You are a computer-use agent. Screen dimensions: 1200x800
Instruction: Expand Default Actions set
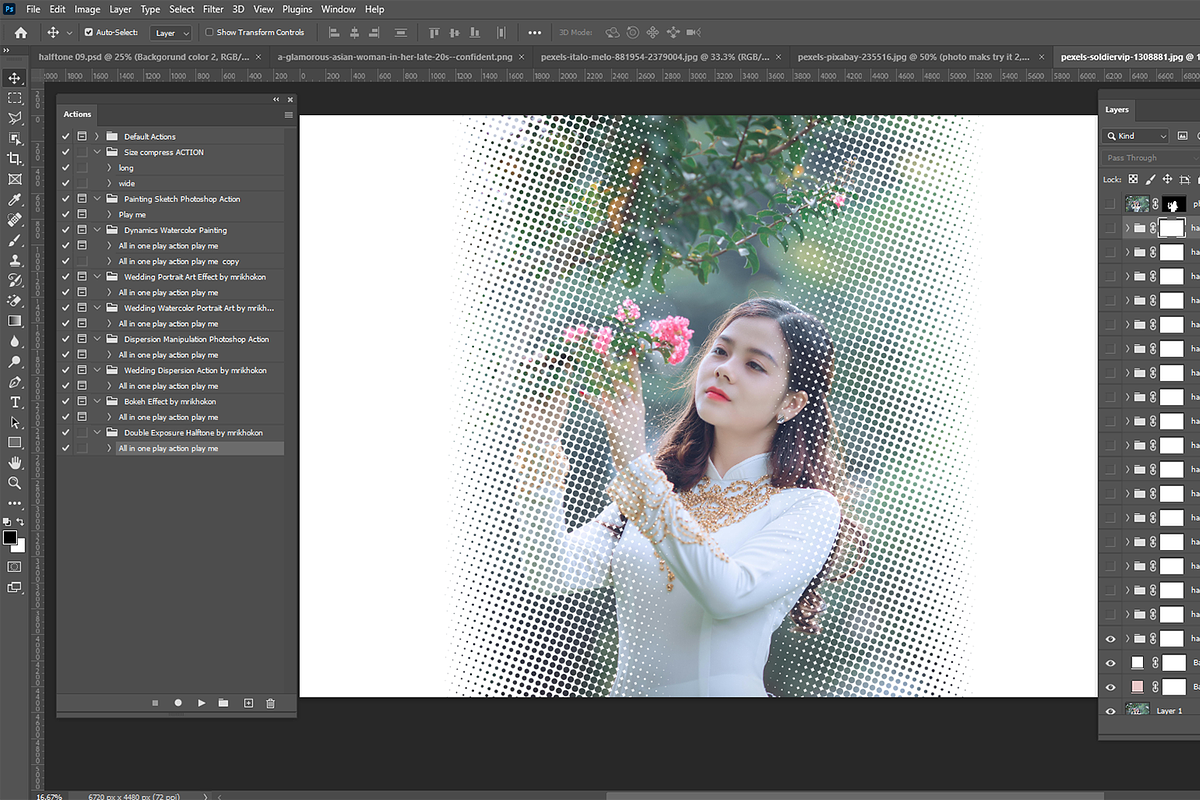click(x=97, y=136)
